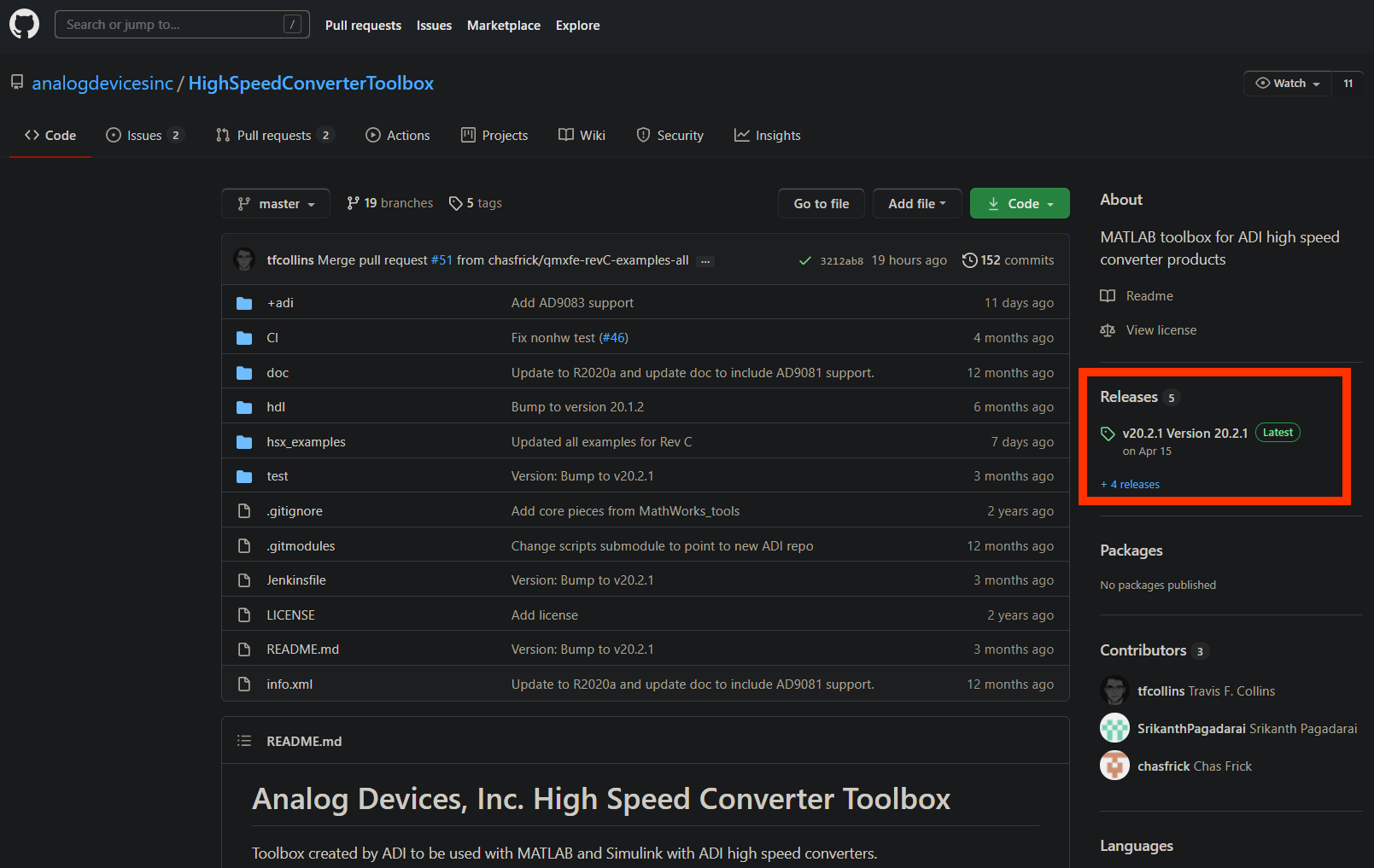Focus the Search or jump to field
This screenshot has width=1374, height=868.
pyautogui.click(x=182, y=24)
